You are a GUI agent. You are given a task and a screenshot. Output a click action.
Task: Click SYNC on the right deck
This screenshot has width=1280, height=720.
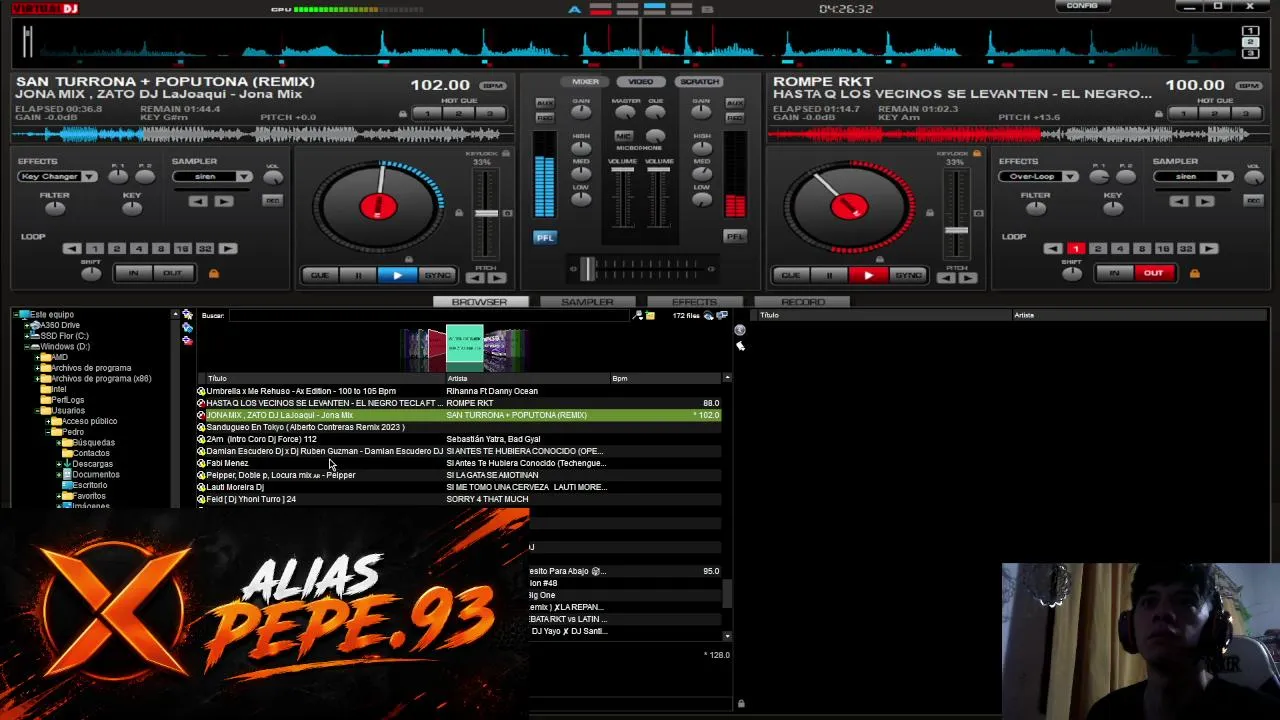(908, 275)
